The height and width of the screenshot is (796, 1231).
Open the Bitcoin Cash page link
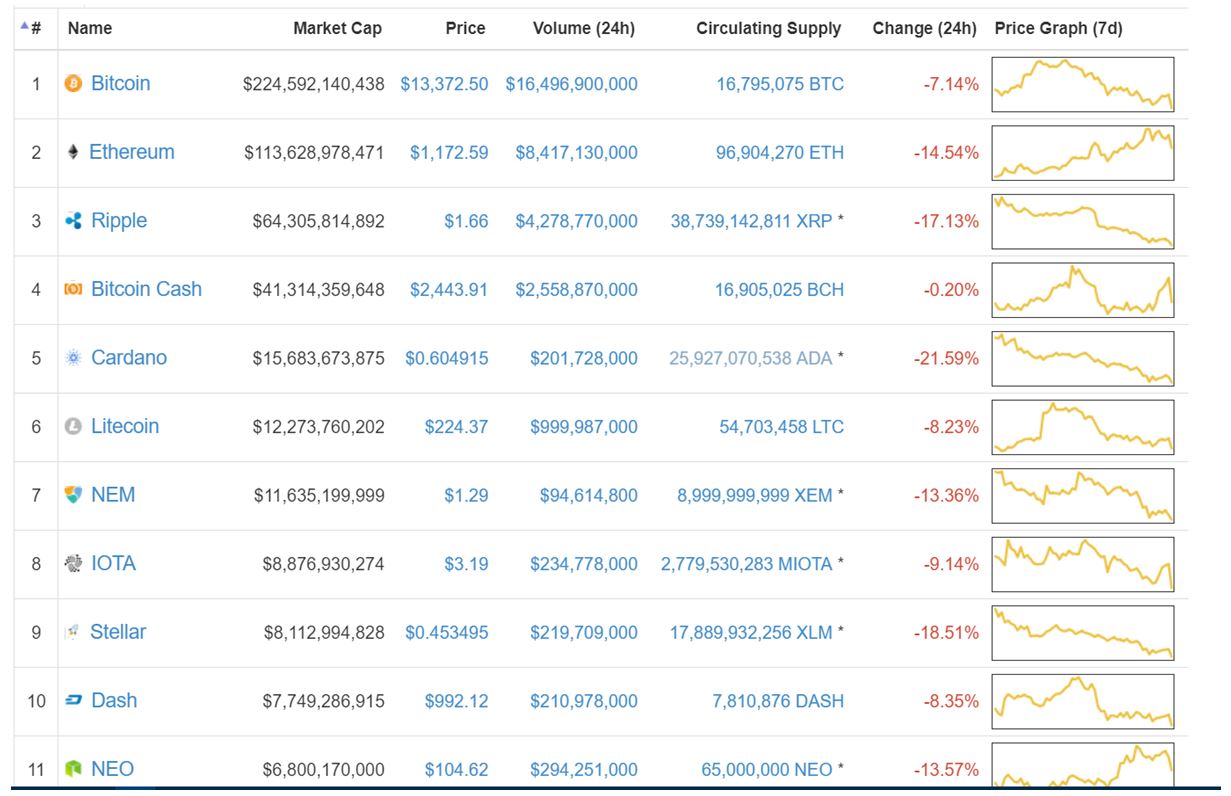click(146, 289)
